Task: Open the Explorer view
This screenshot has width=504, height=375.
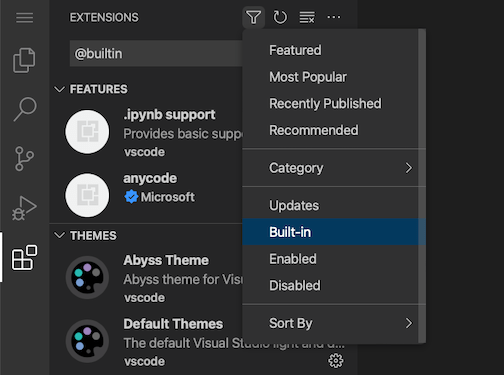Action: click(x=24, y=60)
